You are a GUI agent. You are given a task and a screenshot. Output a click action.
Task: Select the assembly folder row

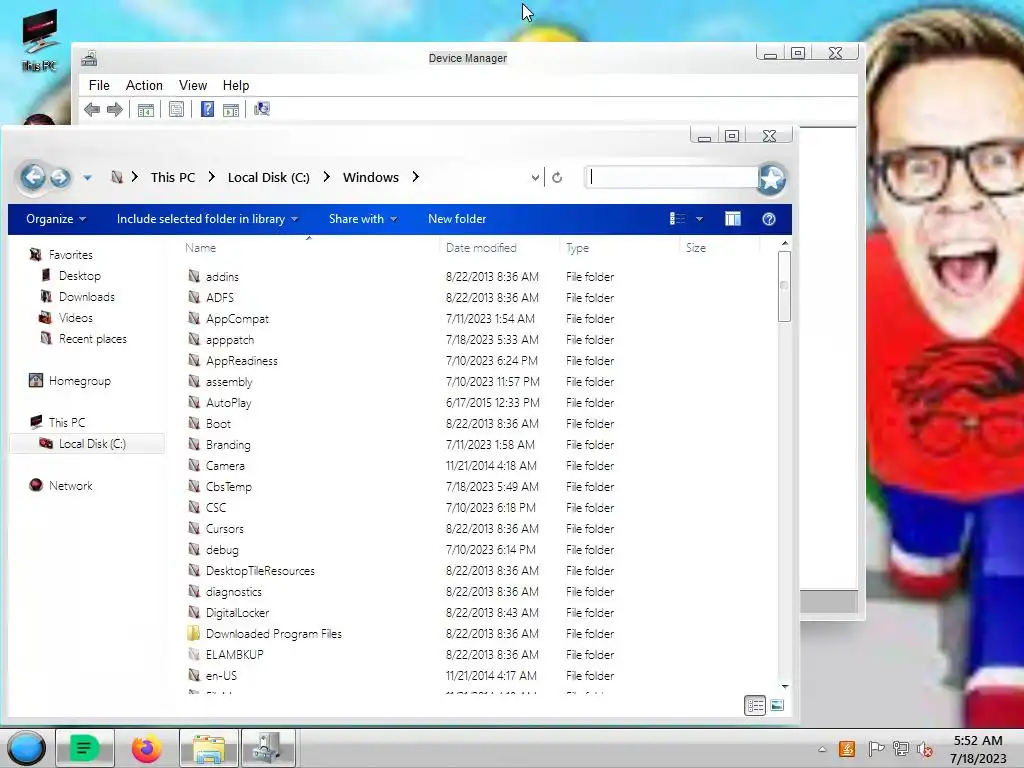click(401, 381)
